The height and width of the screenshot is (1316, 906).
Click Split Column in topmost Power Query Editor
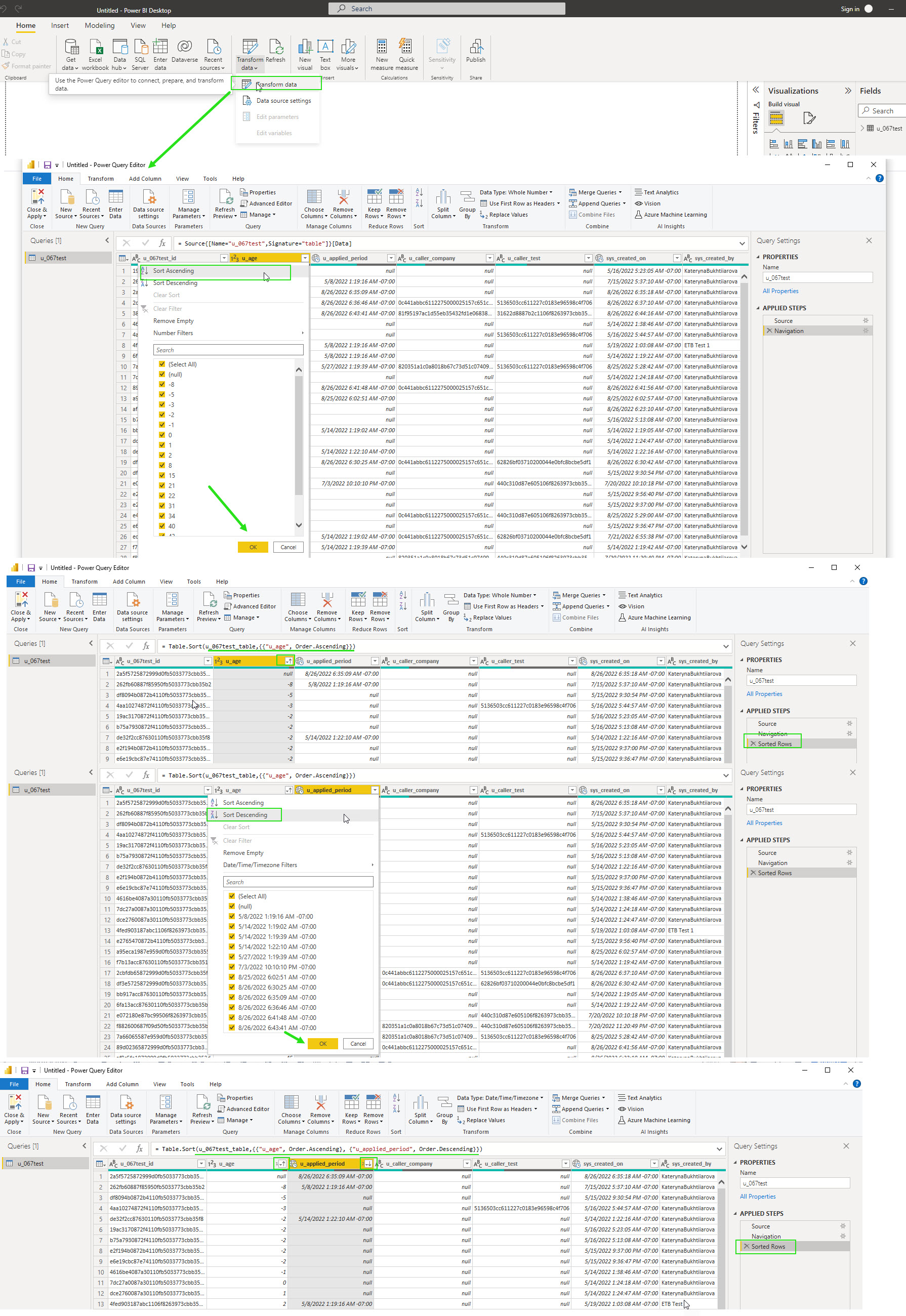(443, 204)
